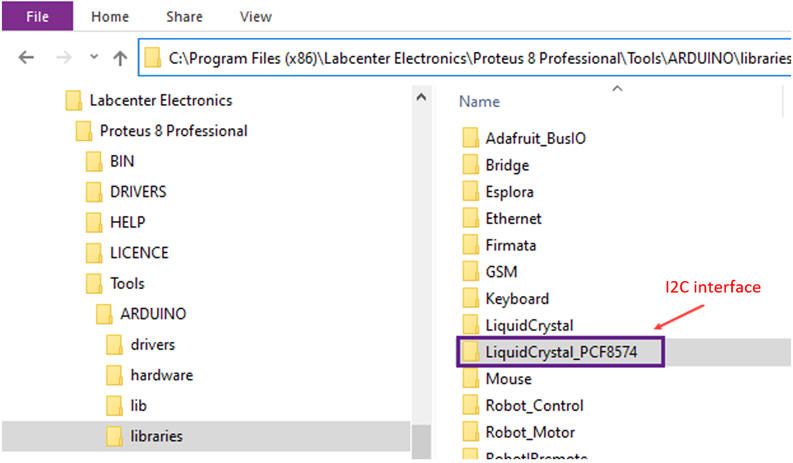Click the Back navigation arrow
Image resolution: width=793 pixels, height=463 pixels.
[x=26, y=58]
